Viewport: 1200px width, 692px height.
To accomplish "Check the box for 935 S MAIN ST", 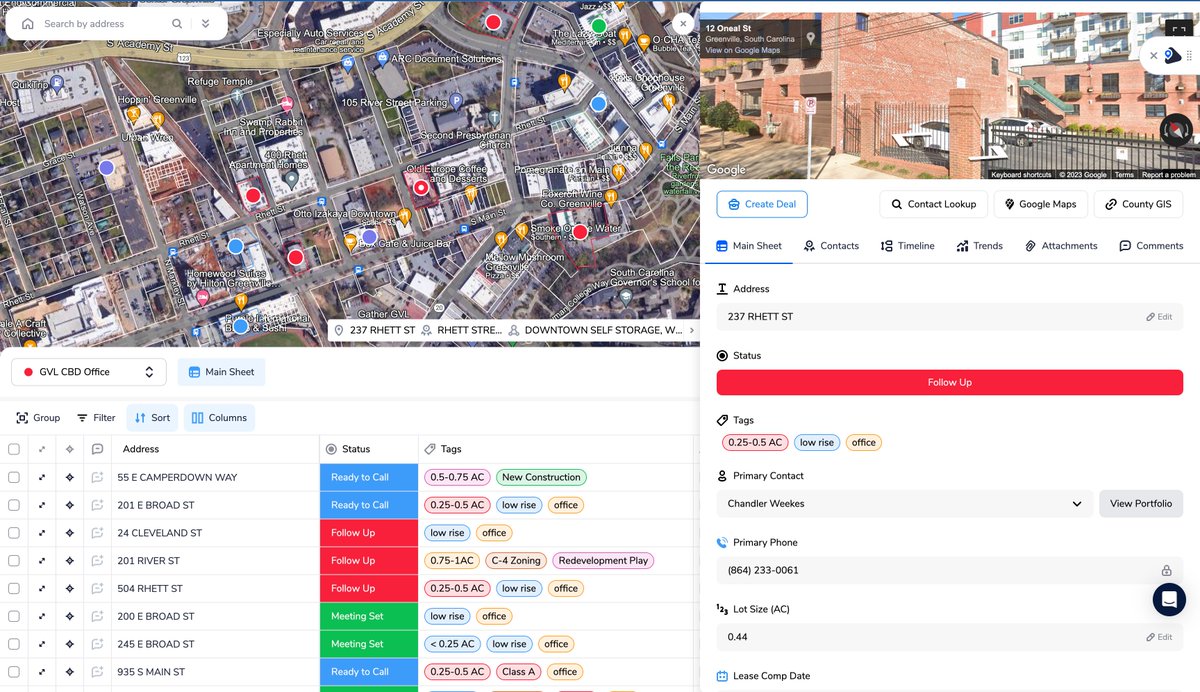I will tap(14, 672).
